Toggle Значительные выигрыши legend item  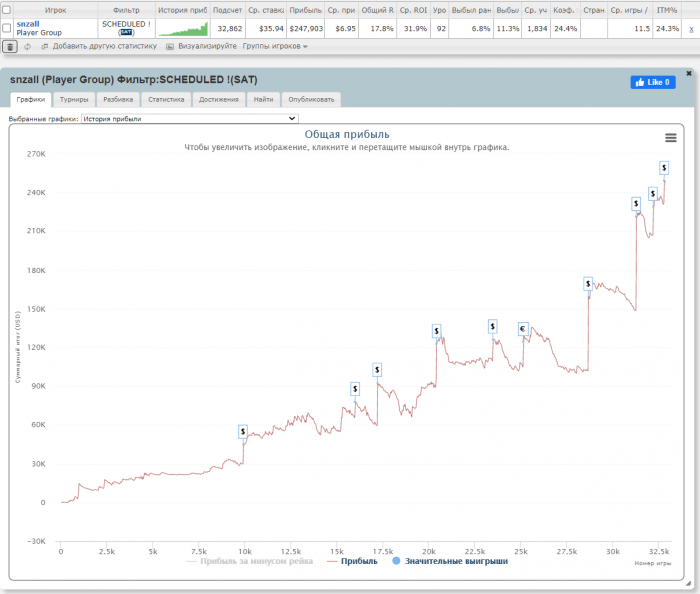(450, 561)
